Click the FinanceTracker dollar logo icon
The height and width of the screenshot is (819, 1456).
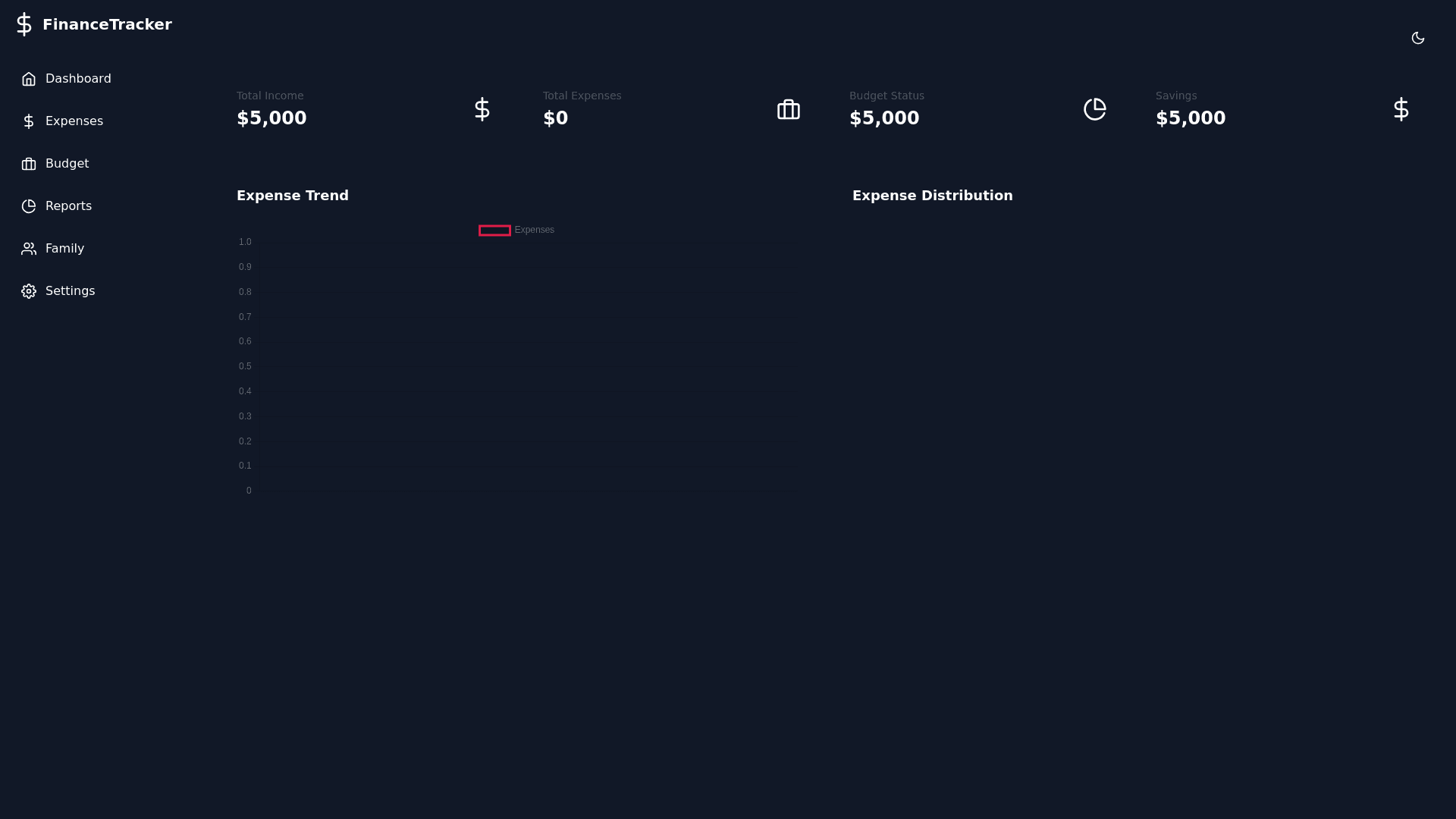[24, 24]
